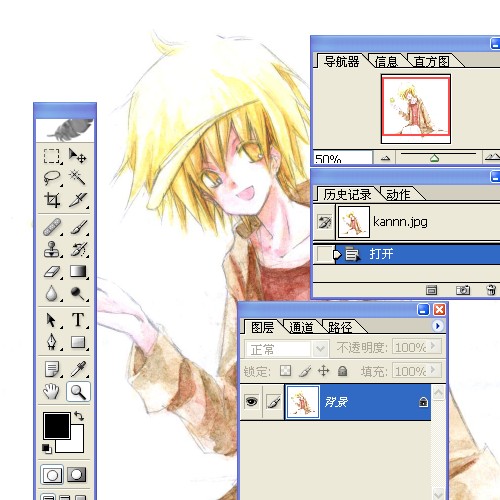Screen dimensions: 500x500
Task: Select the Healing Brush tool
Action: tap(52, 227)
